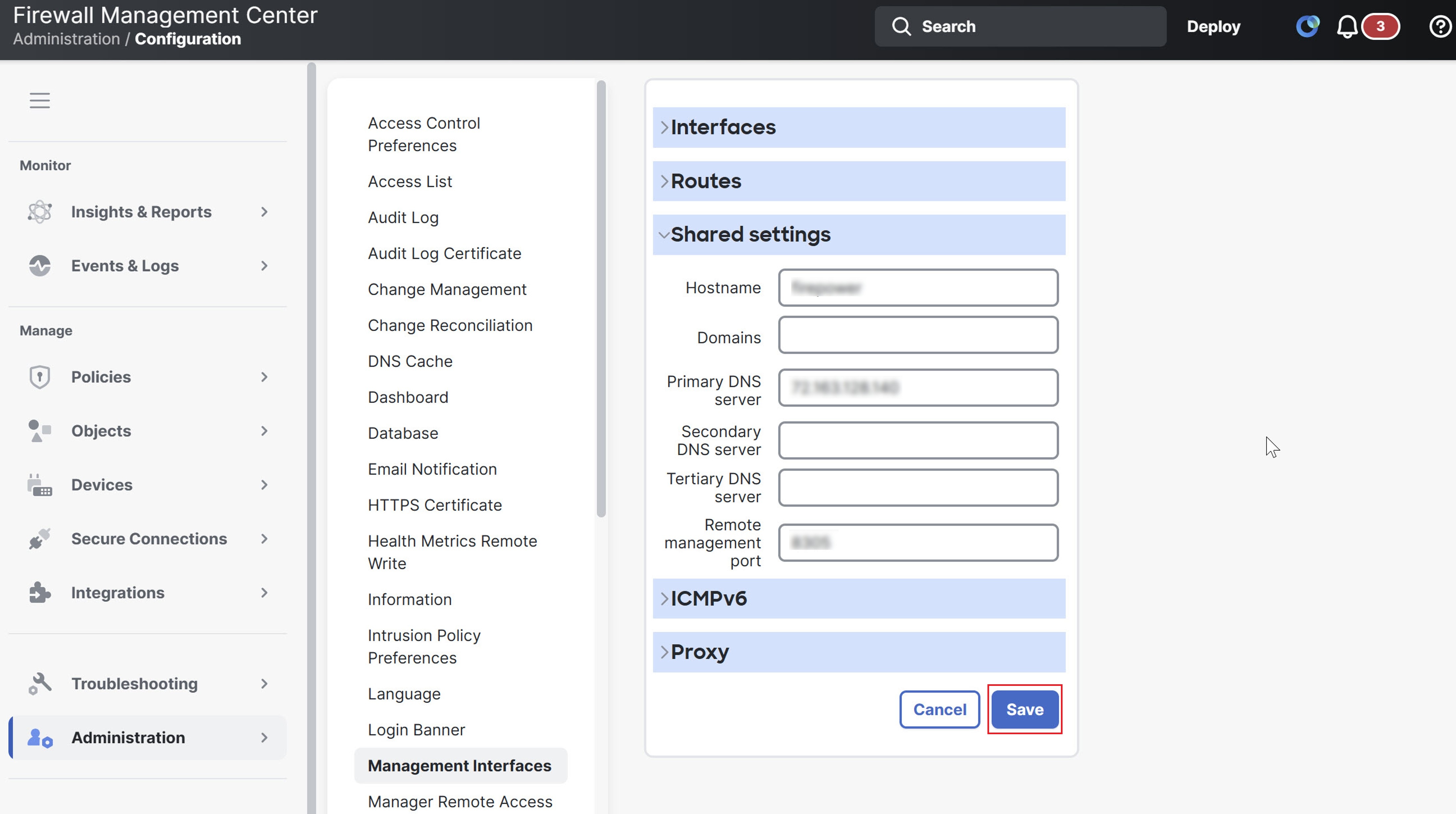Click inside the Domains input field
The width and height of the screenshot is (1456, 814).
918,335
